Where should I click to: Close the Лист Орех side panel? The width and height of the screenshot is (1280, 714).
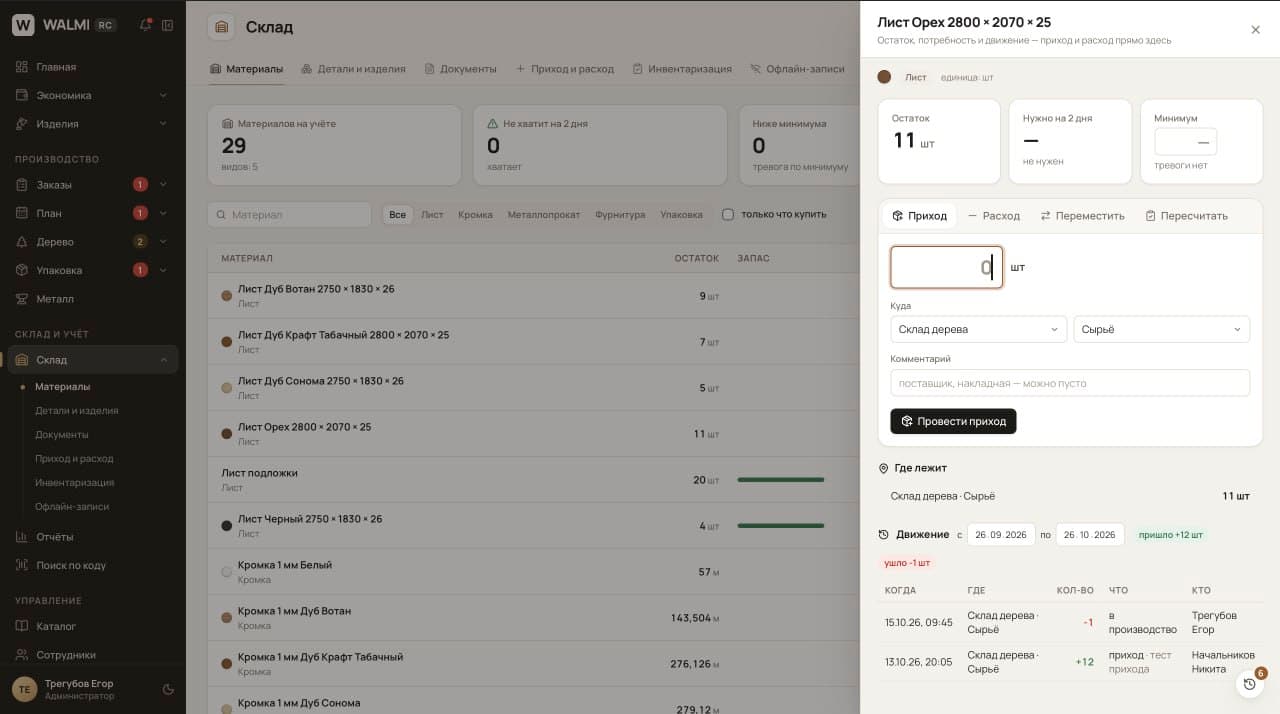pos(1255,30)
